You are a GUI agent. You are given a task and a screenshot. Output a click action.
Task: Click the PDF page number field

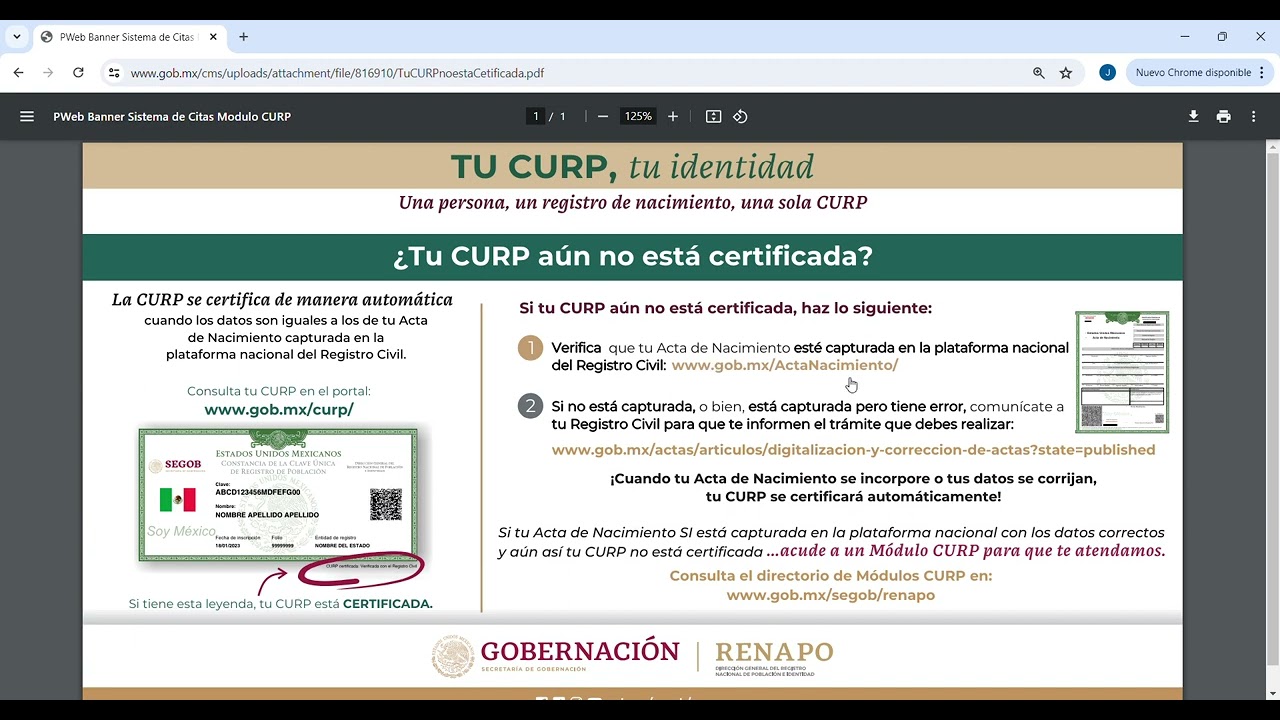[536, 117]
